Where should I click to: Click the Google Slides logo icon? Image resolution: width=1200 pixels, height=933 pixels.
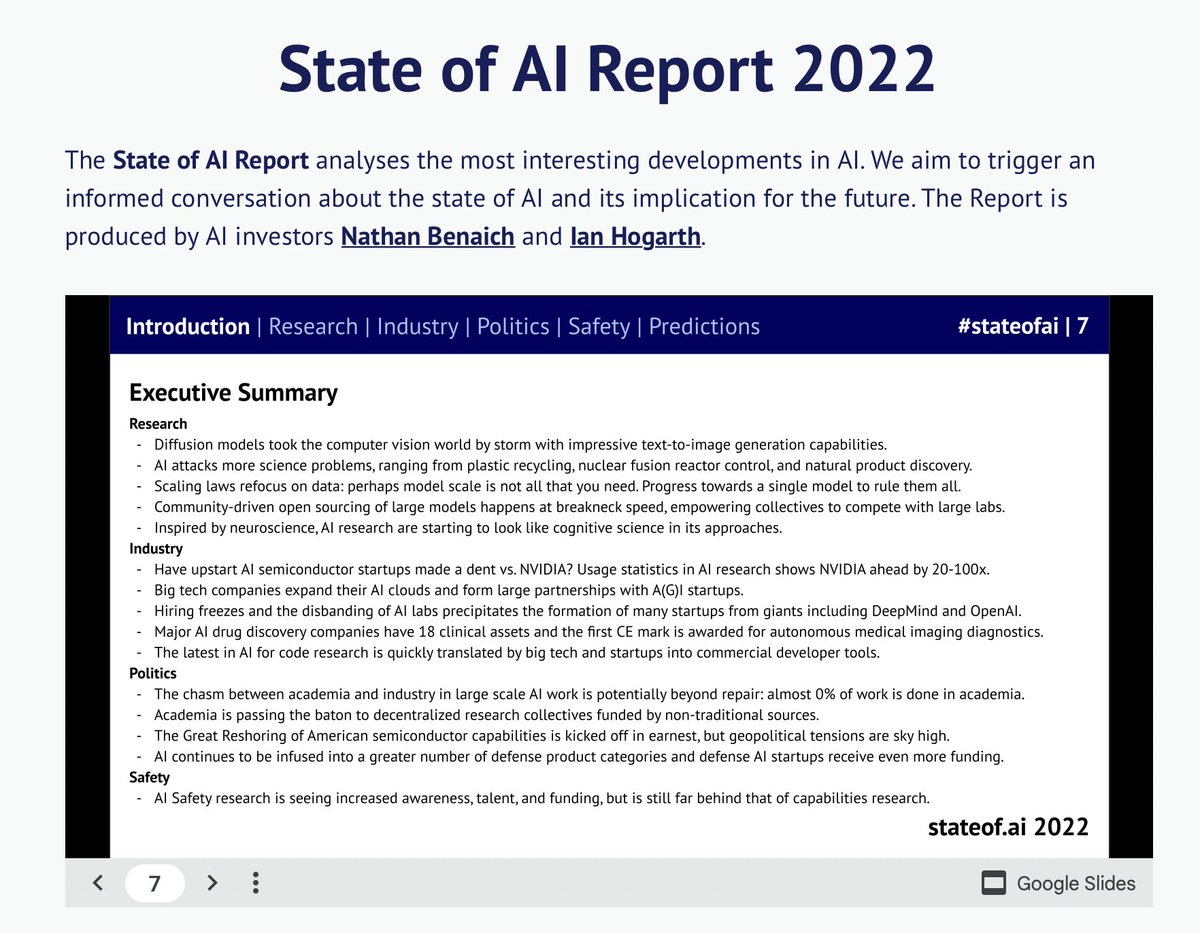point(993,883)
